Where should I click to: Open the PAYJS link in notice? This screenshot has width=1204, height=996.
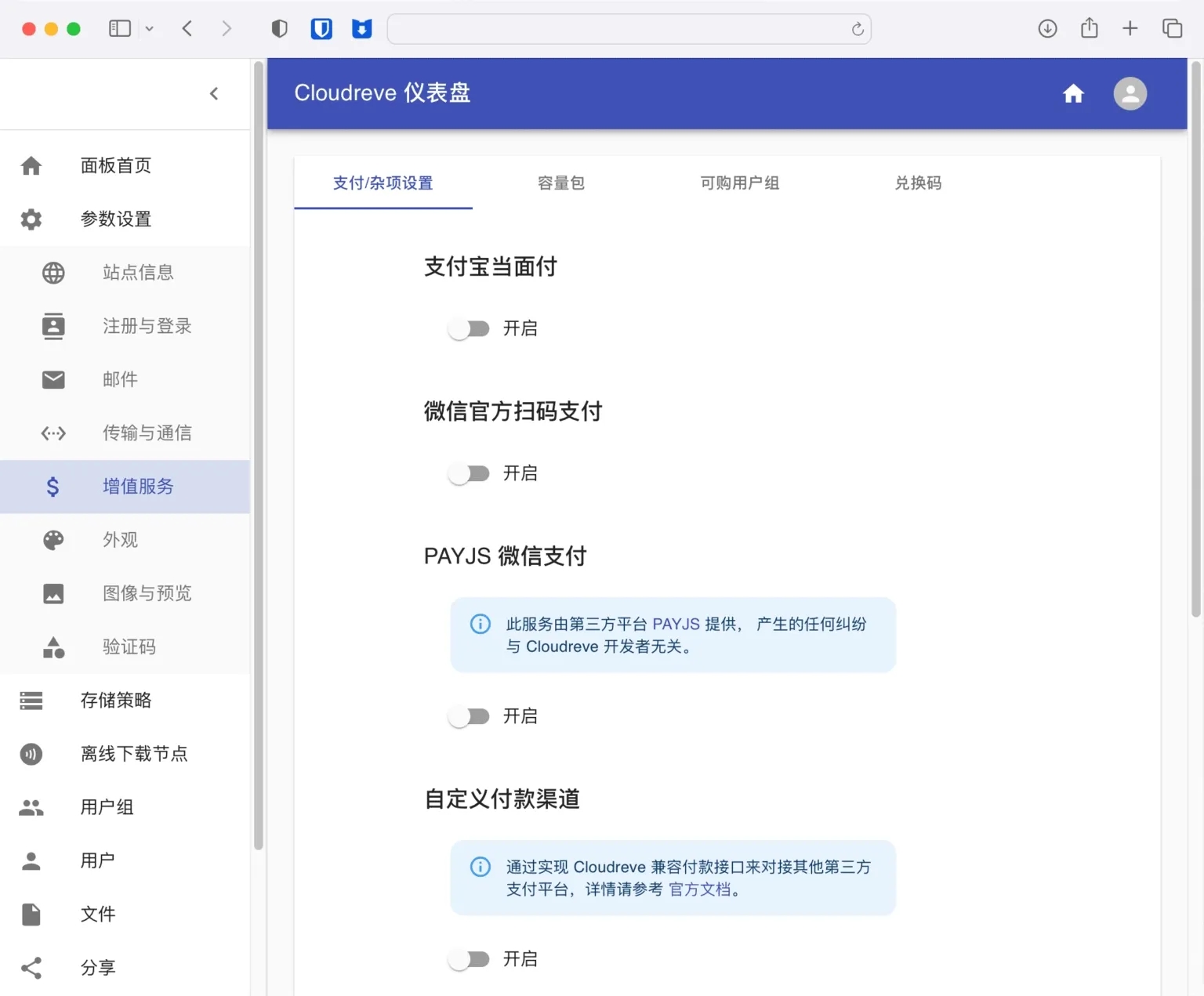(676, 625)
